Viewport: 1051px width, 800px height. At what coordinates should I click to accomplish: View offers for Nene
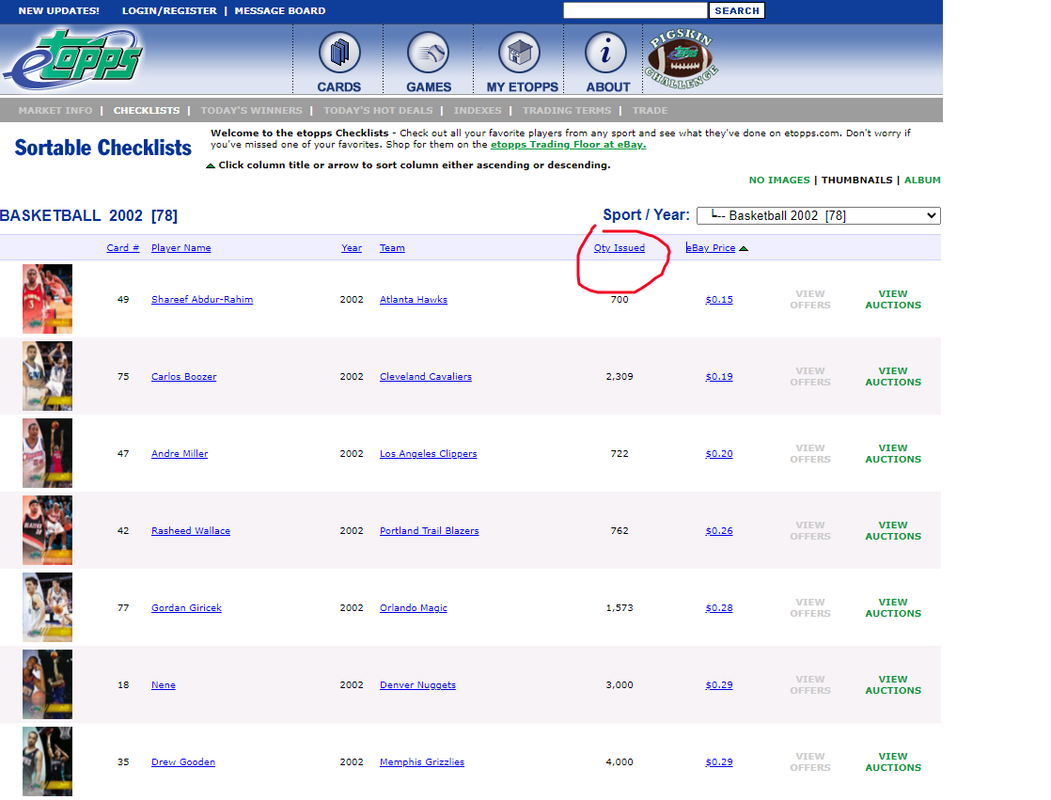click(x=810, y=684)
